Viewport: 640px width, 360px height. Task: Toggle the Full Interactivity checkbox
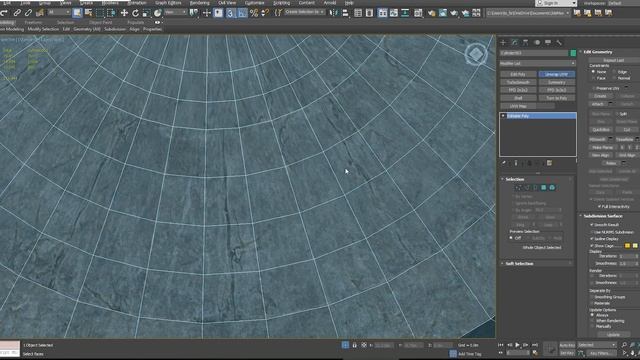[600, 207]
